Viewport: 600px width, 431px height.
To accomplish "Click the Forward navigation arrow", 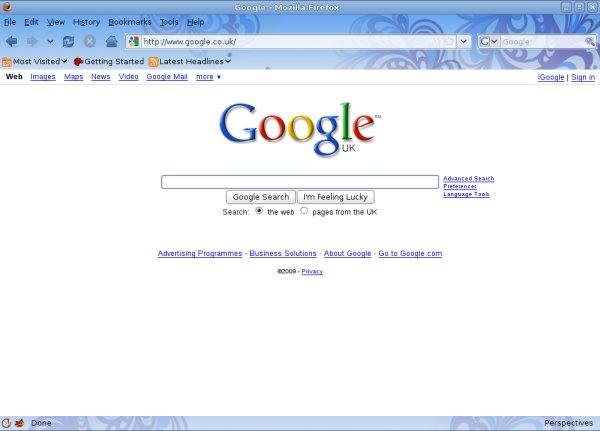I will [x=32, y=41].
